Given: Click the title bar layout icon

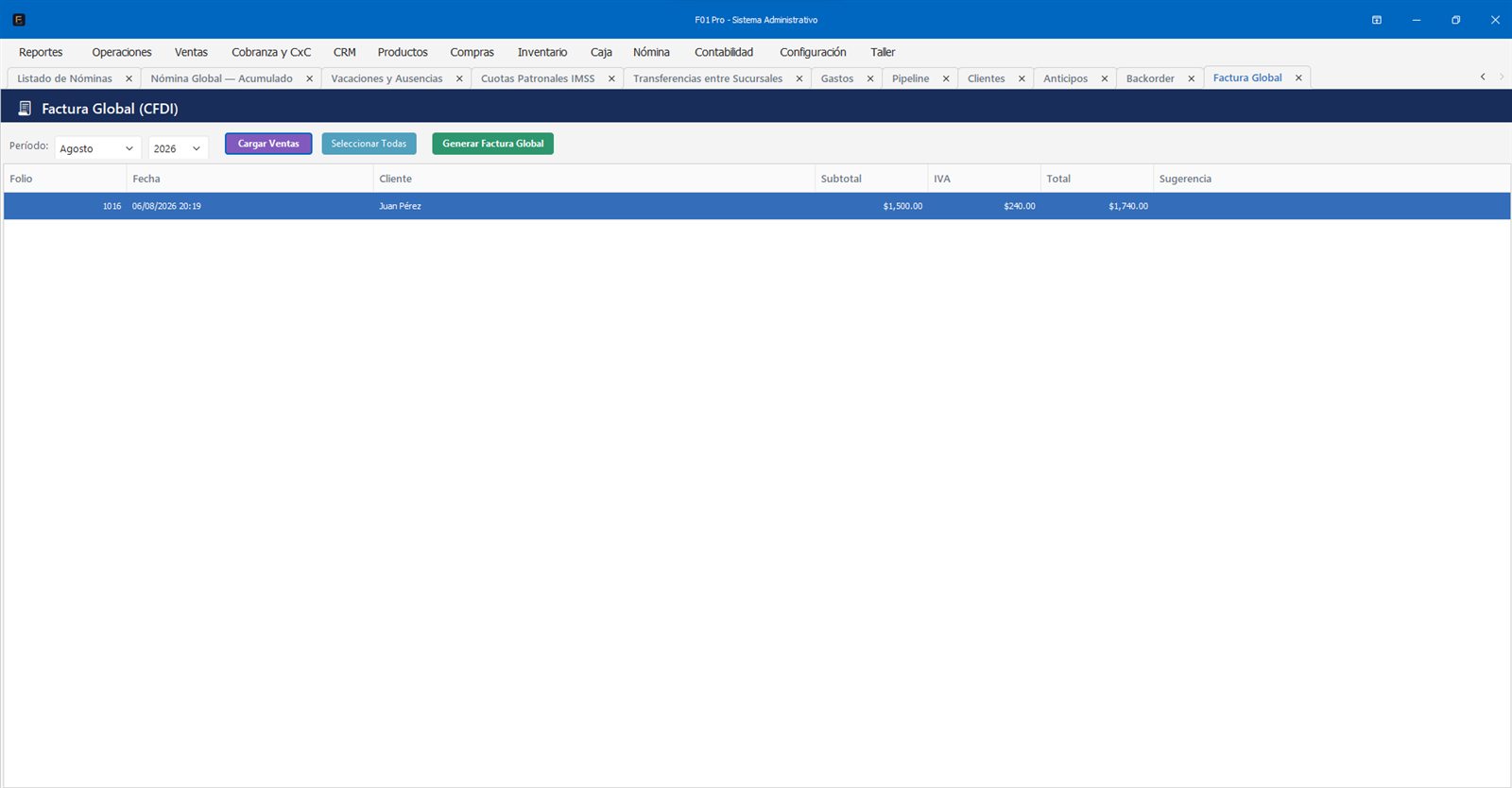Looking at the screenshot, I should [1377, 20].
